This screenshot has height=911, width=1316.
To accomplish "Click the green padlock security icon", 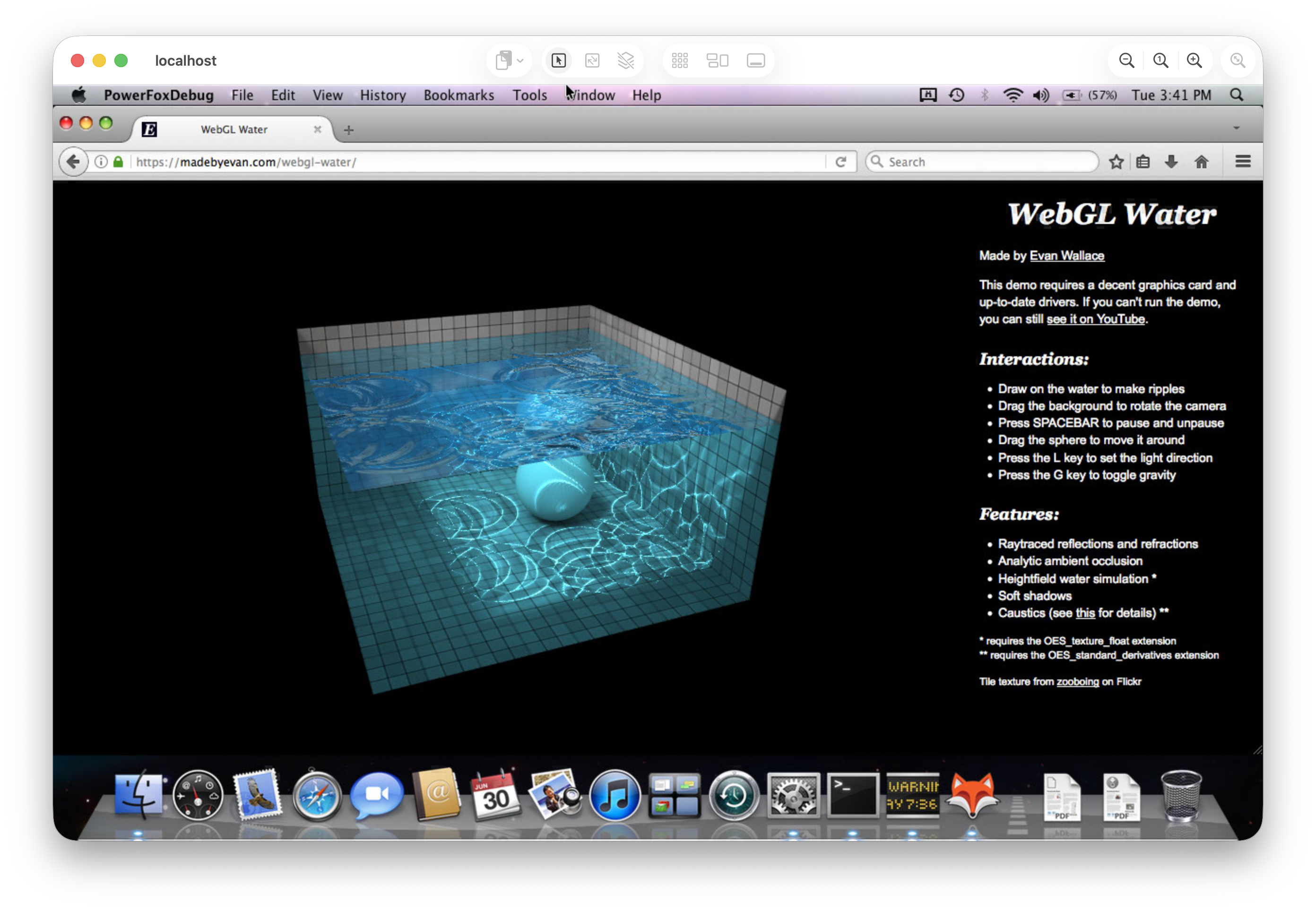I will click(x=118, y=162).
